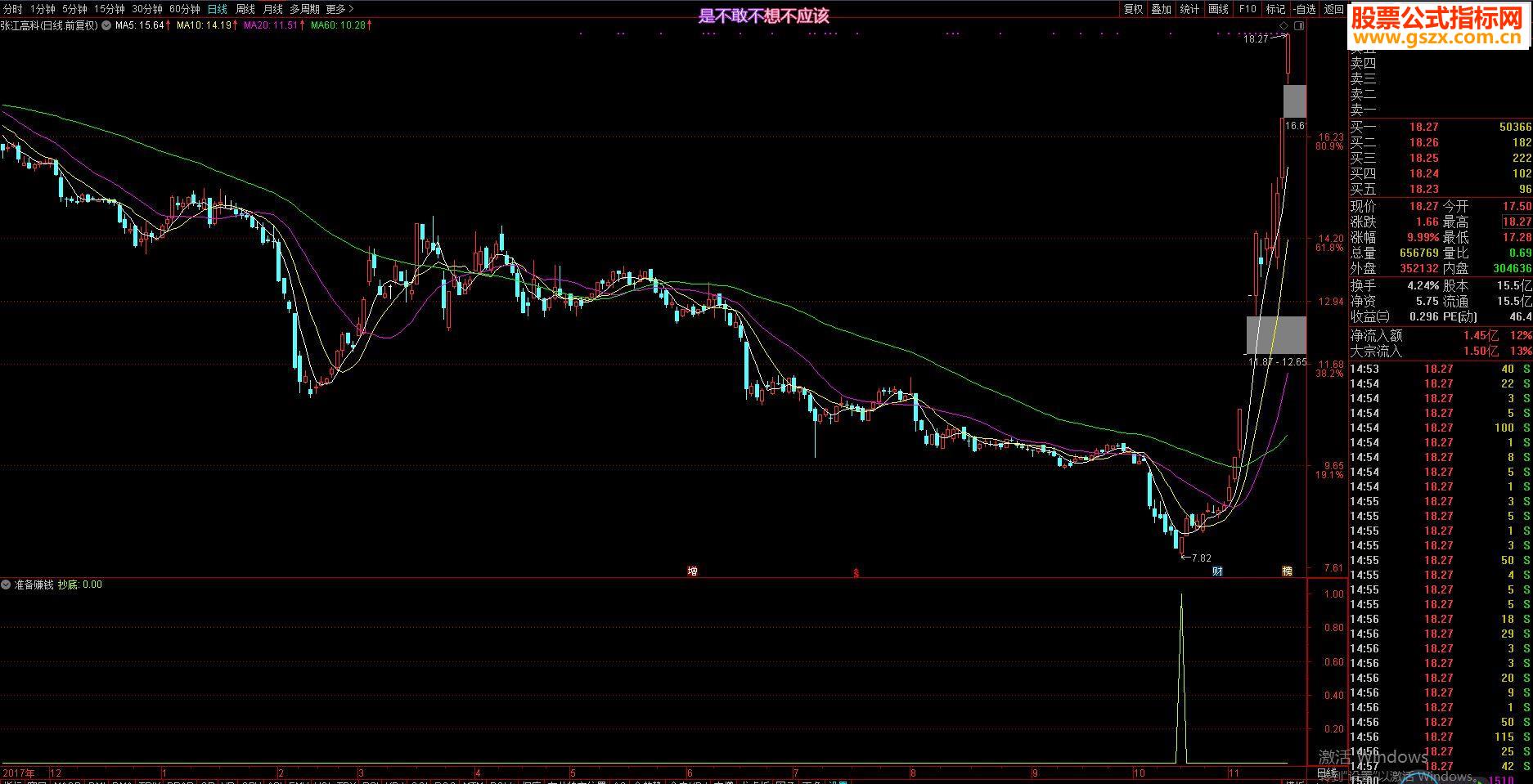Click the 返回 back button
This screenshot has width=1533, height=784.
[1334, 9]
